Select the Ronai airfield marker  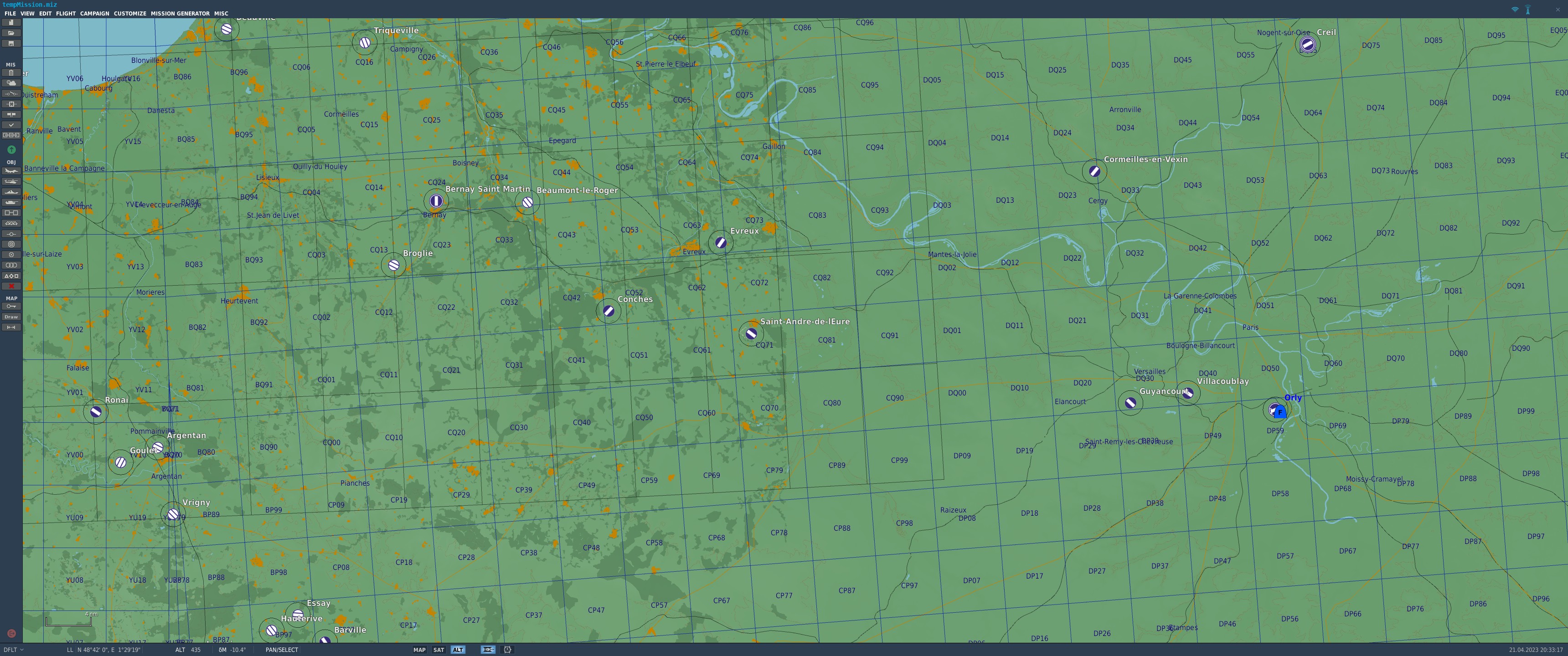click(96, 412)
